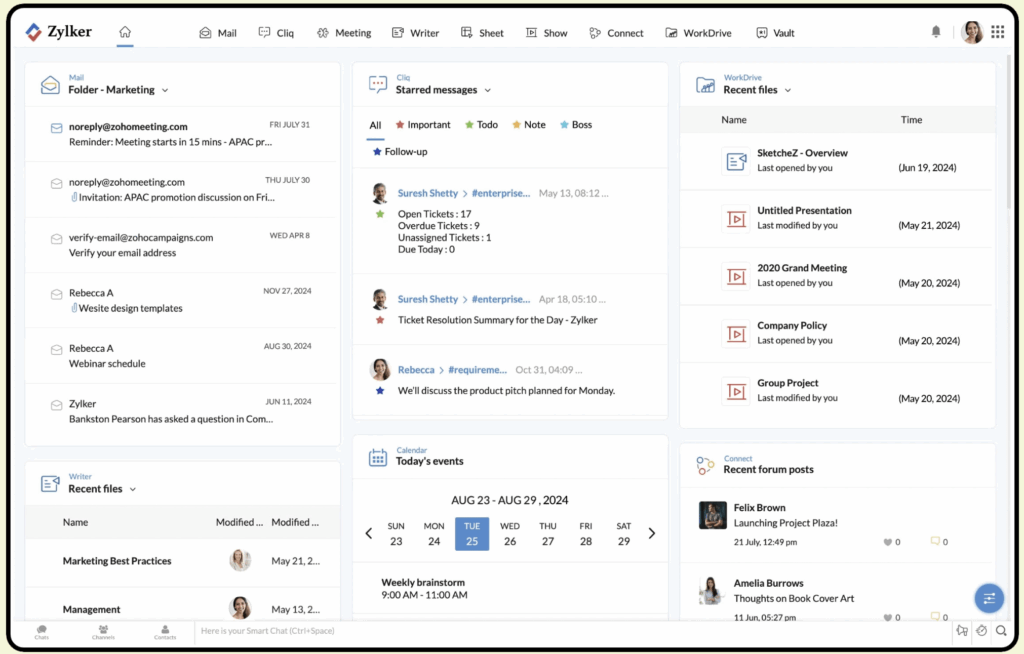The width and height of the screenshot is (1024, 654).
Task: Expand the Folder - Marketing dropdown
Action: click(165, 90)
